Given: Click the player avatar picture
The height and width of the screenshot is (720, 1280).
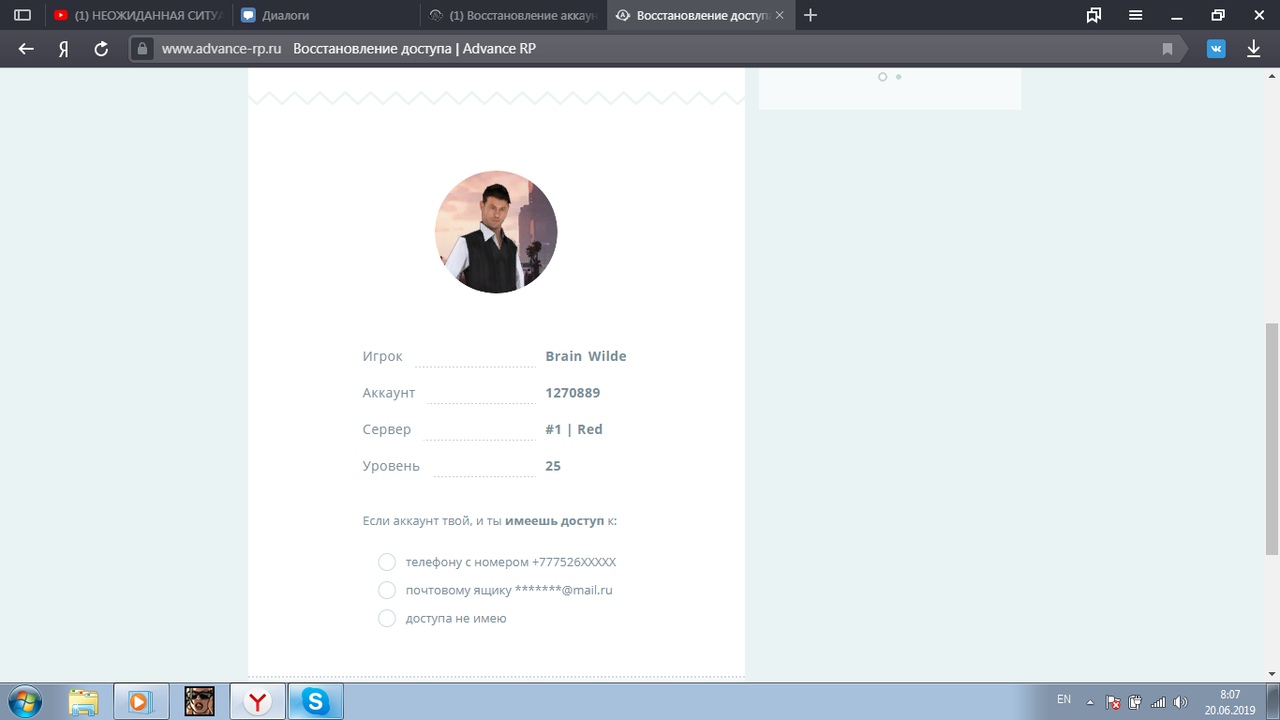Looking at the screenshot, I should click(x=496, y=232).
